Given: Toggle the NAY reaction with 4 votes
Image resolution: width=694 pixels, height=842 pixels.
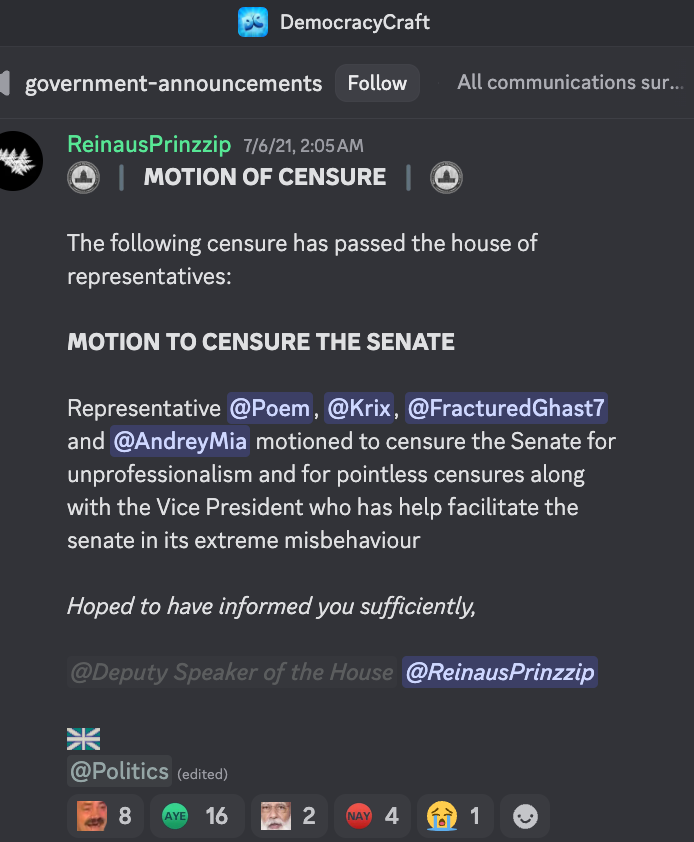Looking at the screenshot, I should pos(372,816).
